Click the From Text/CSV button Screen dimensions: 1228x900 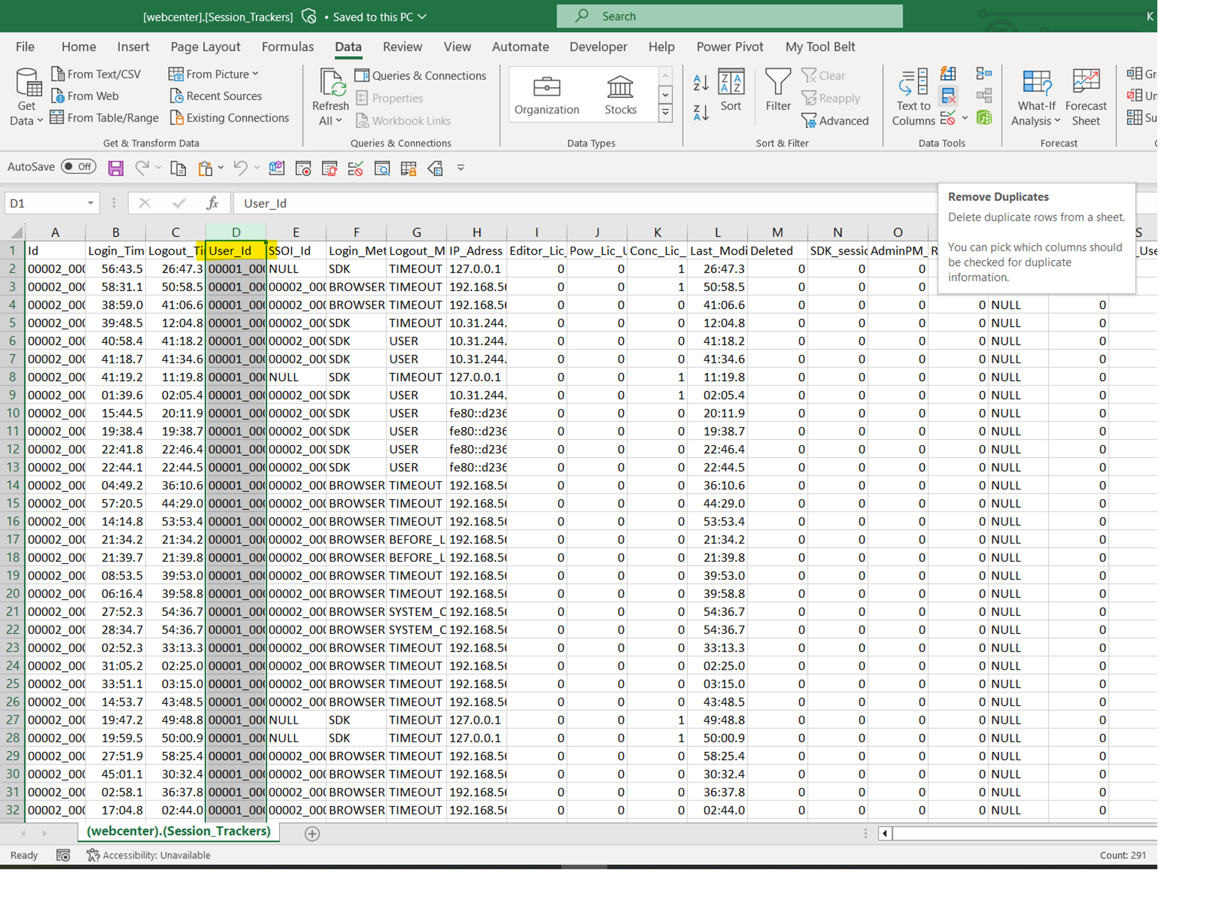click(x=96, y=74)
